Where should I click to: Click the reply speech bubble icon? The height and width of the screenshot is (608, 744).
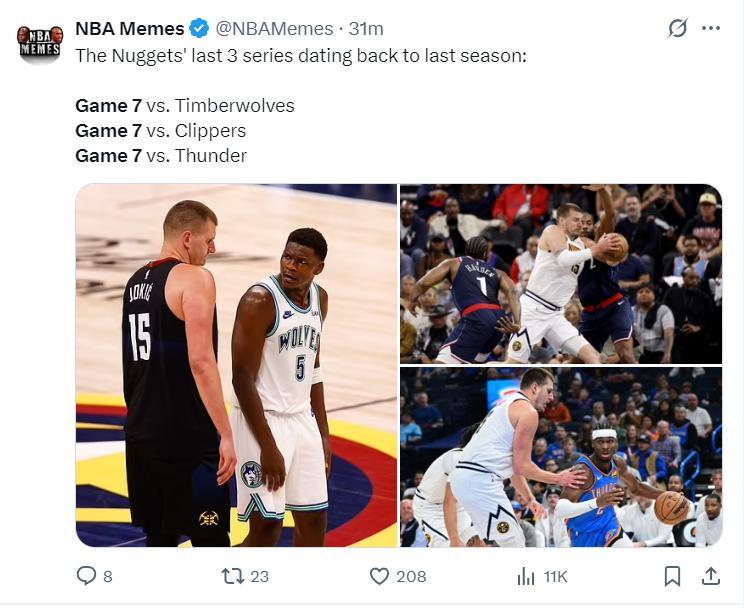pyautogui.click(x=87, y=576)
